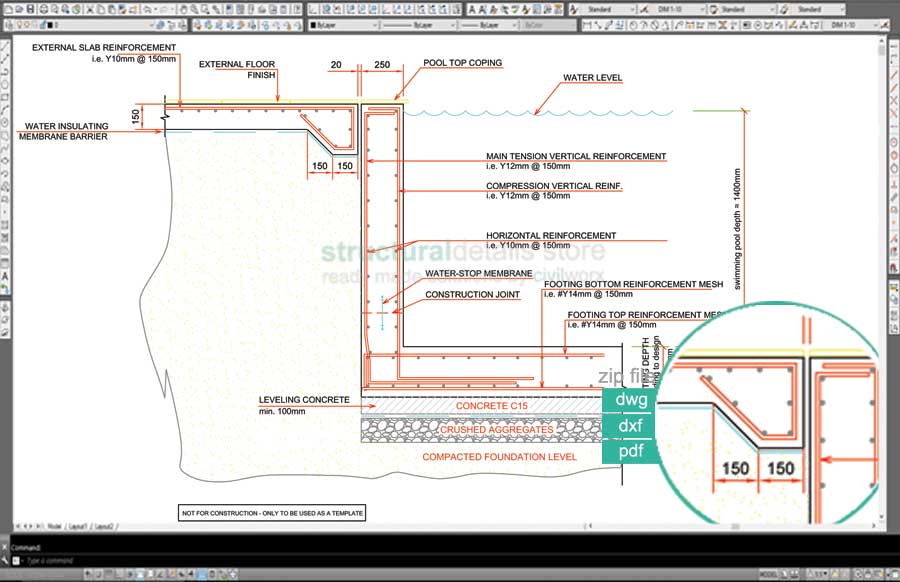The height and width of the screenshot is (582, 900).
Task: Click the dwg download button
Action: coord(630,399)
